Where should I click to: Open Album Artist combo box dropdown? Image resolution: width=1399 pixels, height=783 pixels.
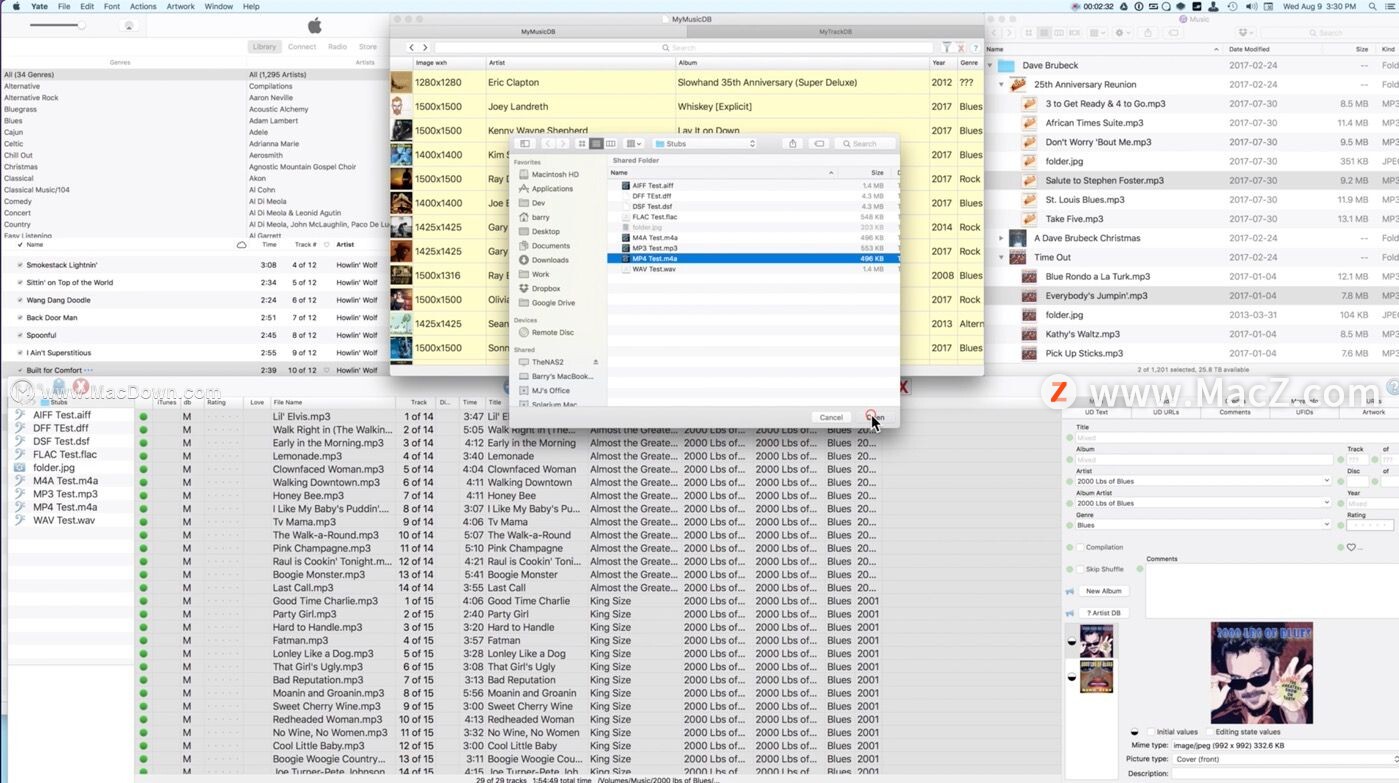[x=1327, y=503]
